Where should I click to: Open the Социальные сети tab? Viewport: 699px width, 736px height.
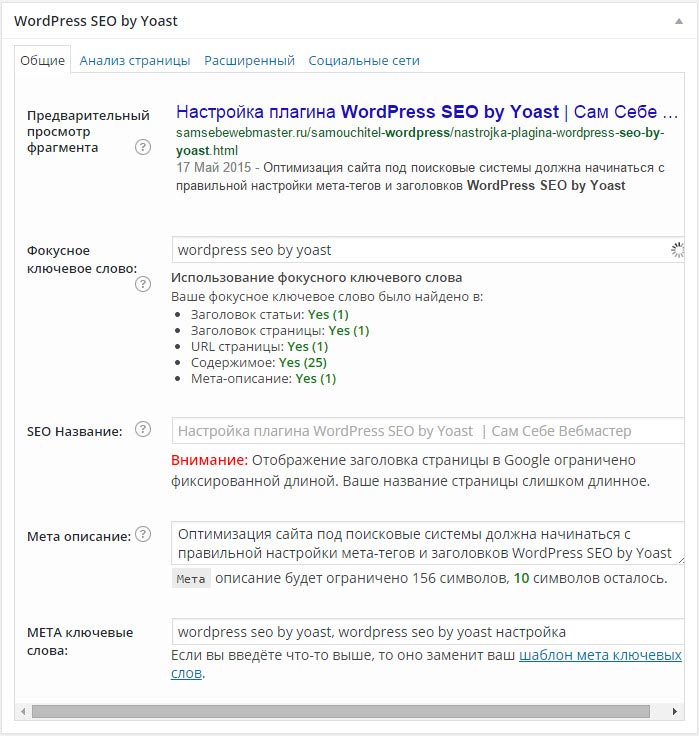364,61
